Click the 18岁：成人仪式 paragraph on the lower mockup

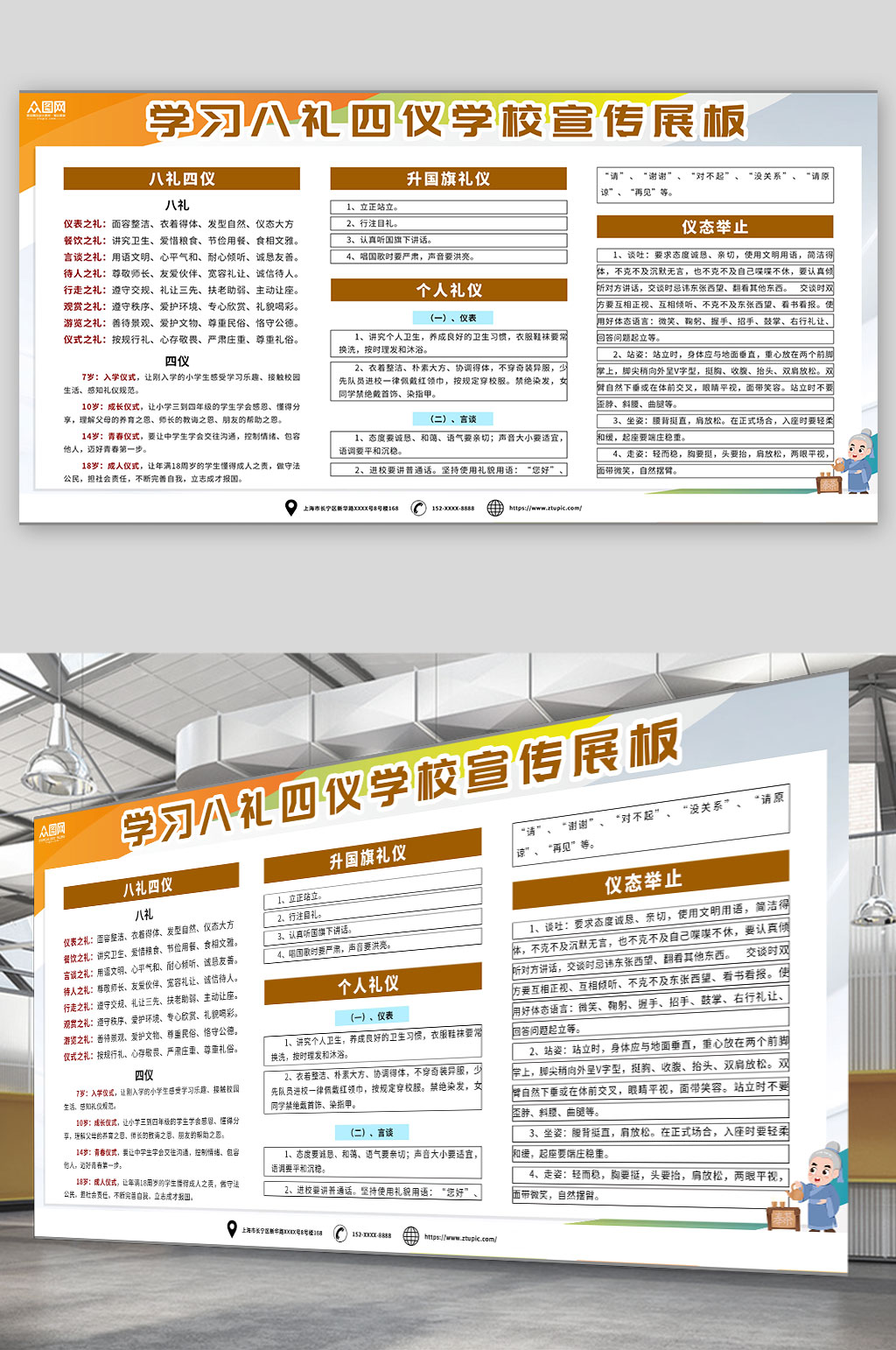click(x=150, y=1188)
